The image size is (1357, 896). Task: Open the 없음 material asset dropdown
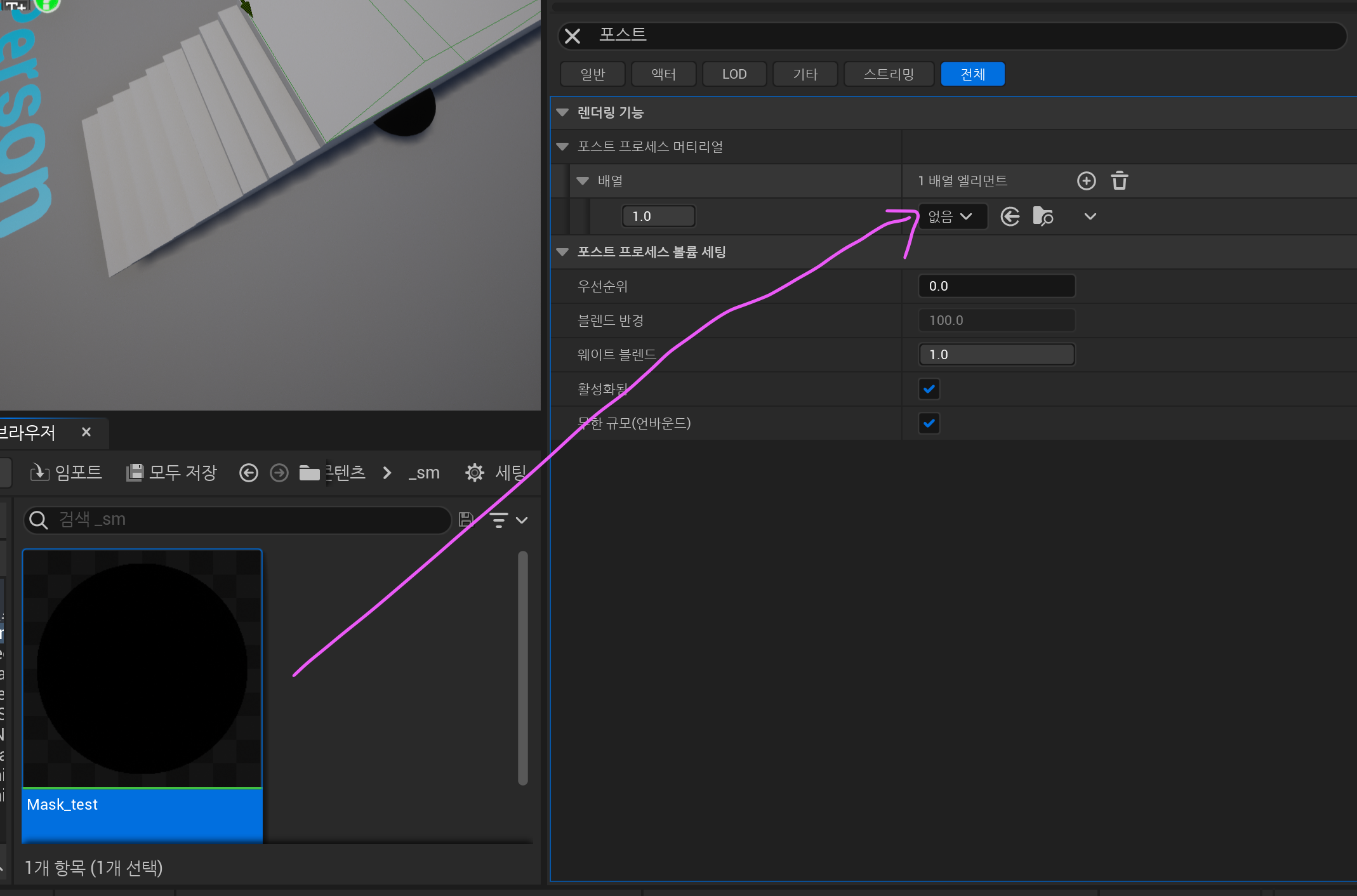tap(952, 216)
